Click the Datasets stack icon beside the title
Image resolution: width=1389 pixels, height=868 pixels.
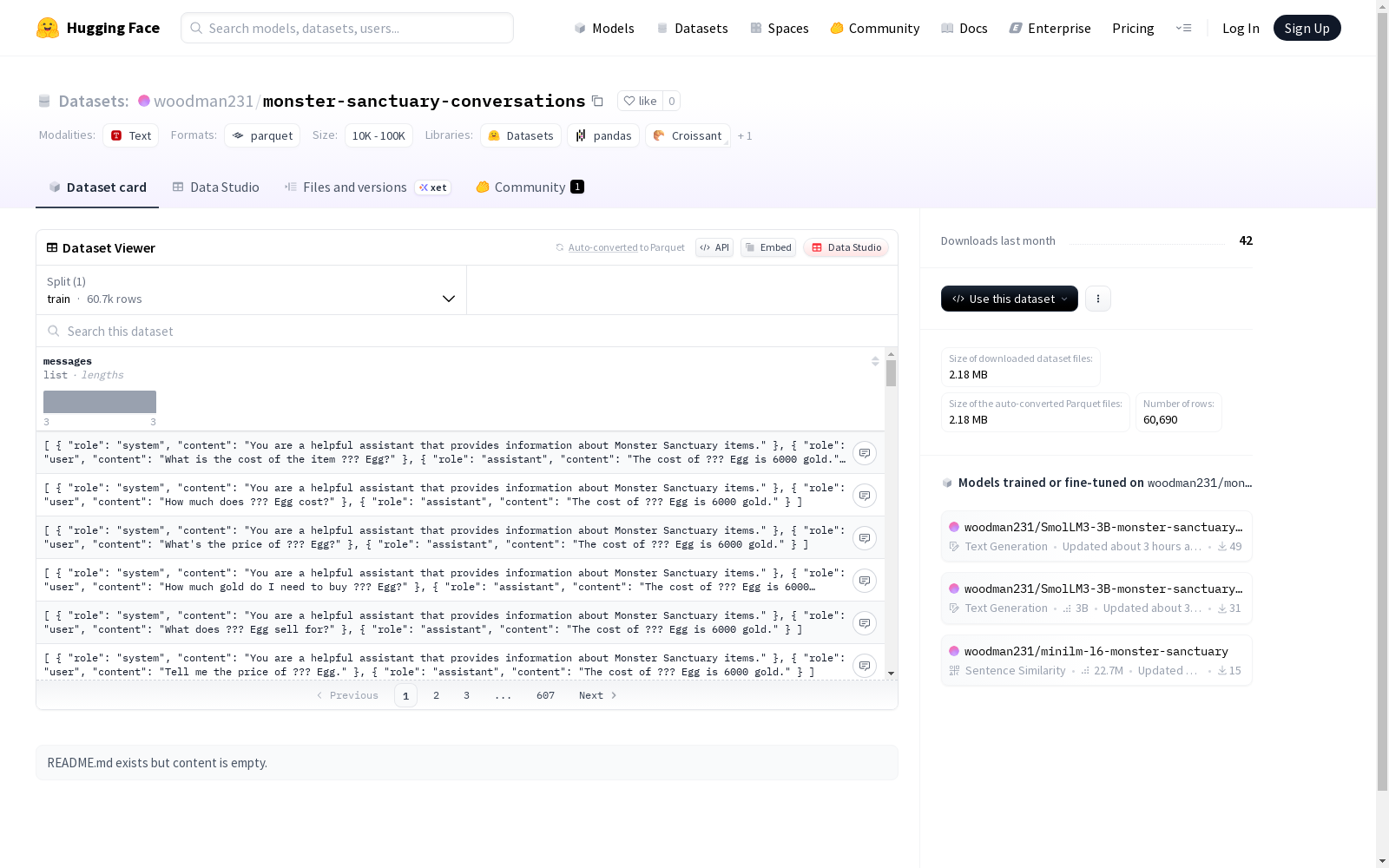coord(44,101)
